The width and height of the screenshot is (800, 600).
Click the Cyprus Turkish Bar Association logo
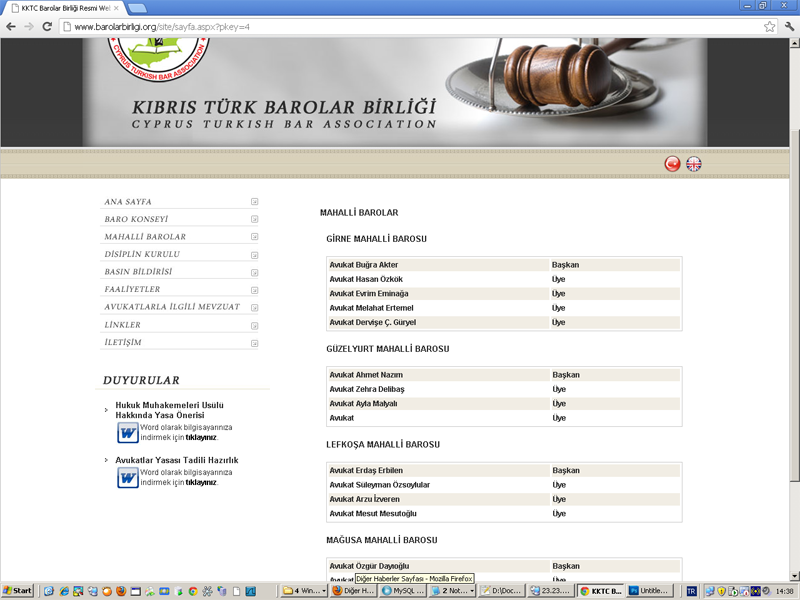pyautogui.click(x=158, y=59)
